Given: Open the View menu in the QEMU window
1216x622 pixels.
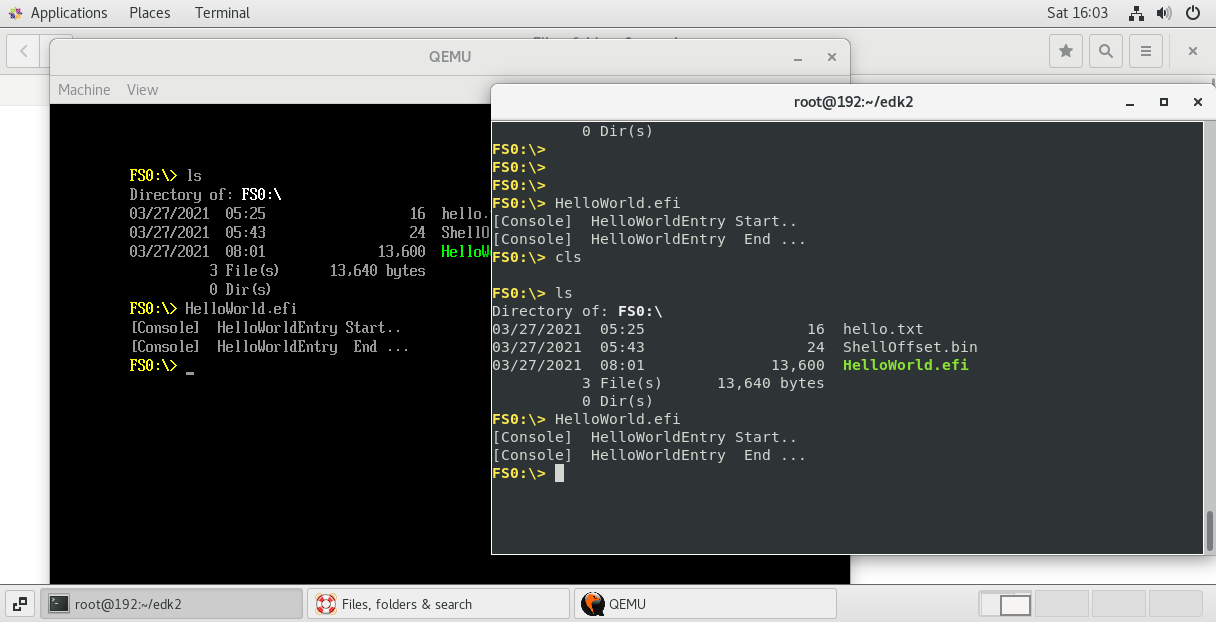Looking at the screenshot, I should [x=142, y=89].
